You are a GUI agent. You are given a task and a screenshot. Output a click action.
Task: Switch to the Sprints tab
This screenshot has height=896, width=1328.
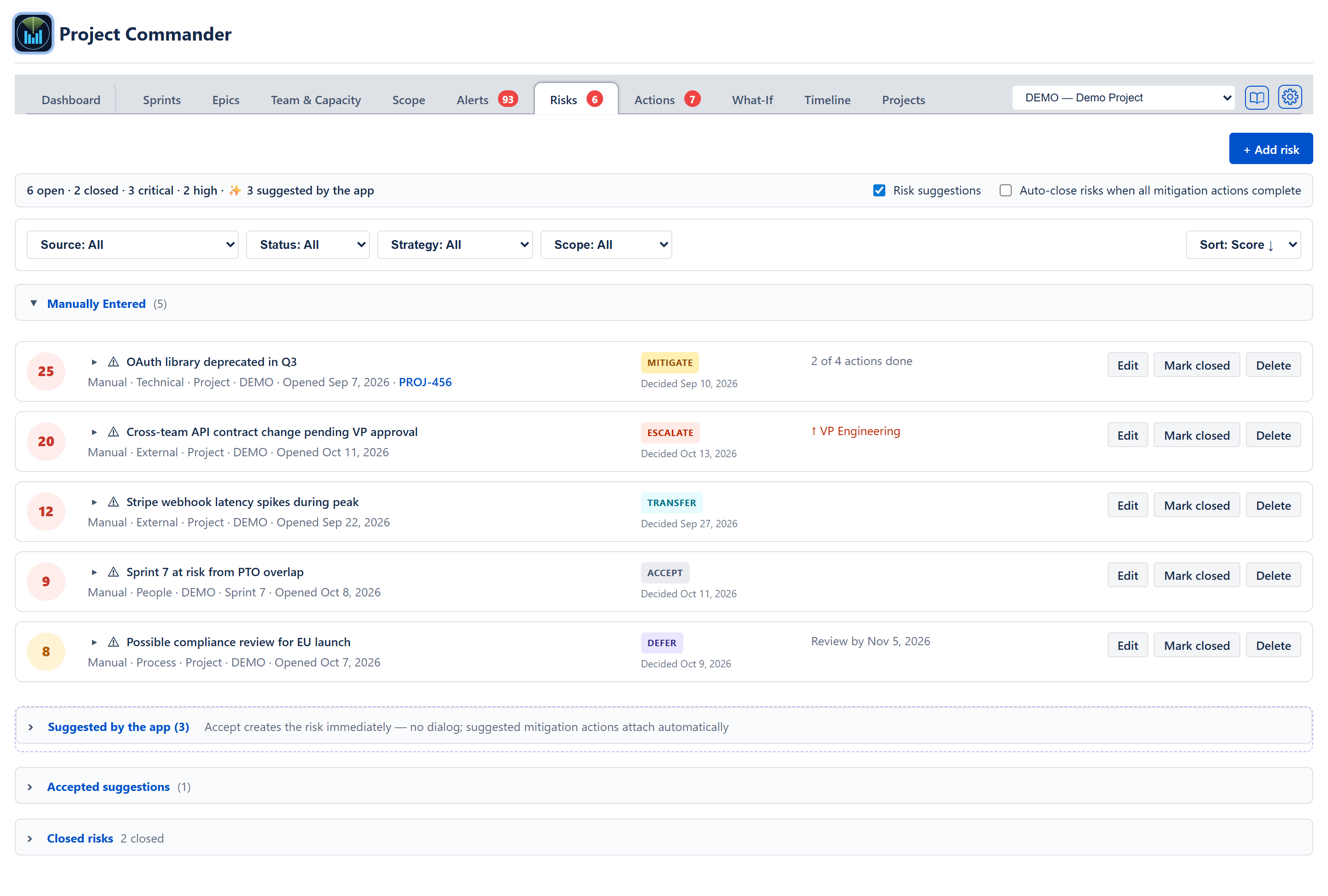[162, 100]
